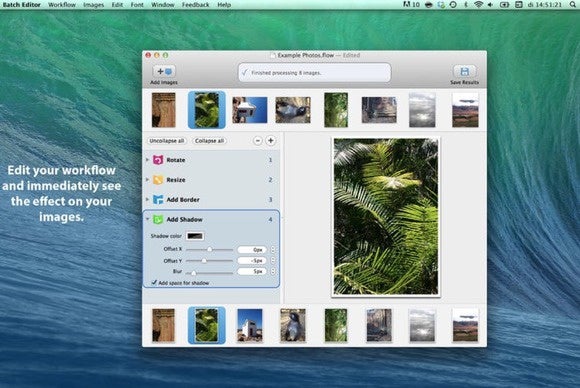Select the penguin thumbnail in the top strip
This screenshot has height=388, width=580.
tap(293, 110)
